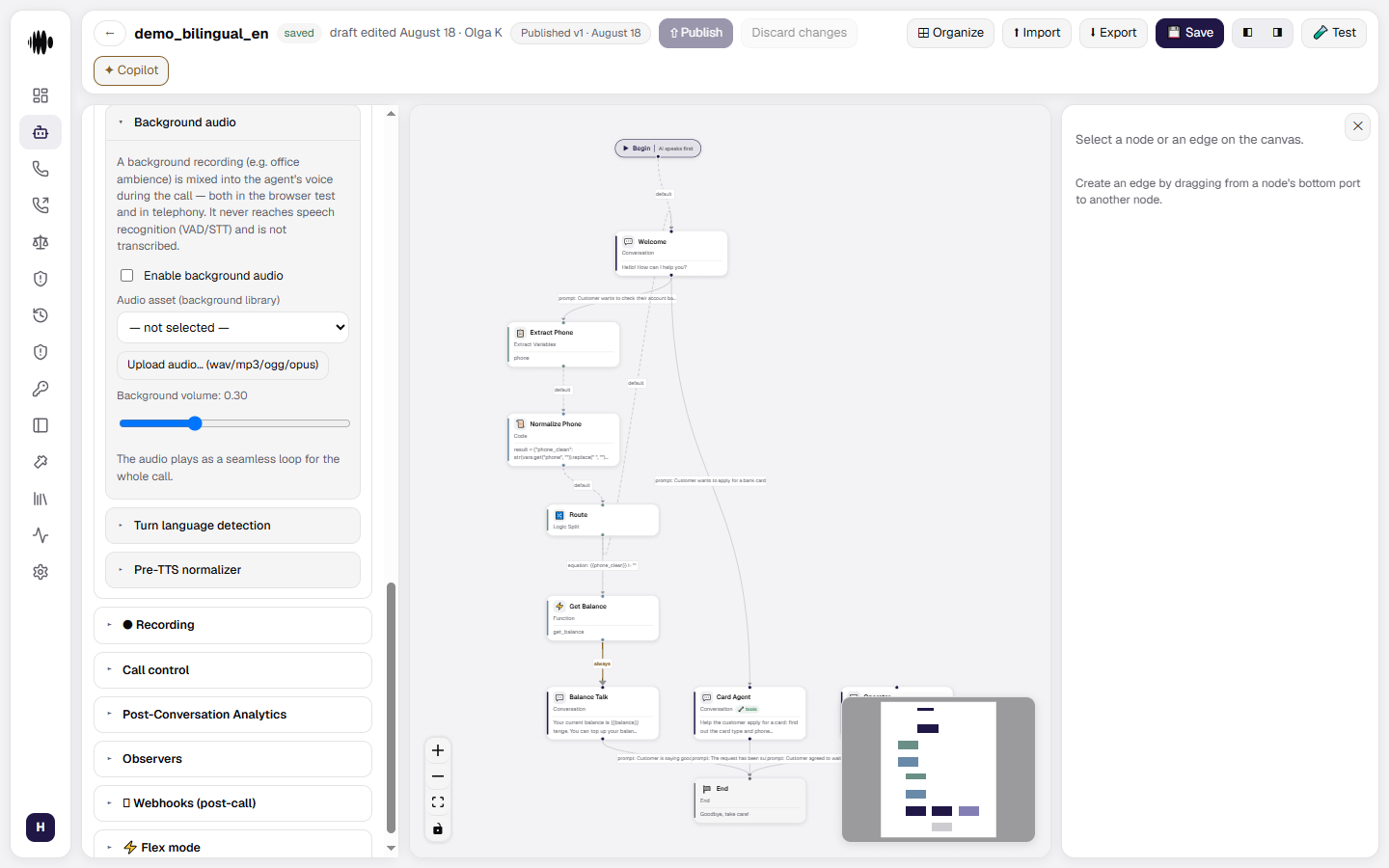The width and height of the screenshot is (1389, 868).
Task: Click the 'saved' status badge
Action: tap(299, 33)
